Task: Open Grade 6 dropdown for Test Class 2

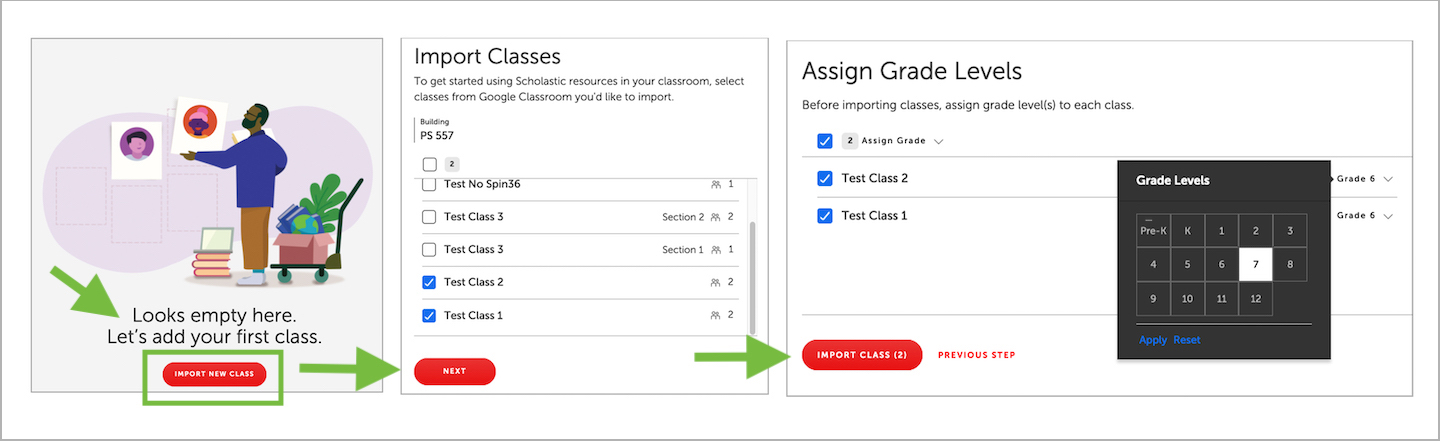Action: pyautogui.click(x=1388, y=179)
